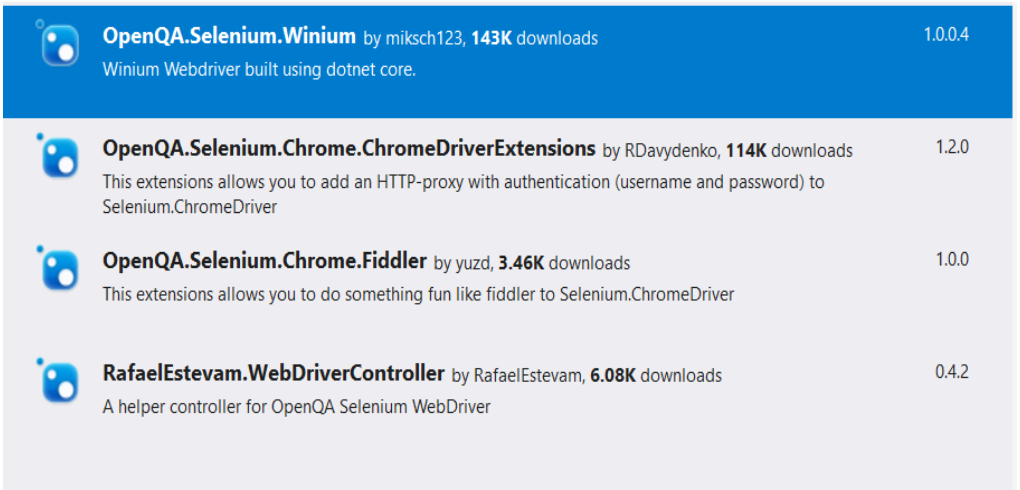
Task: Click version 1.0.0 of Chrome.Fiddler
Action: [x=952, y=260]
